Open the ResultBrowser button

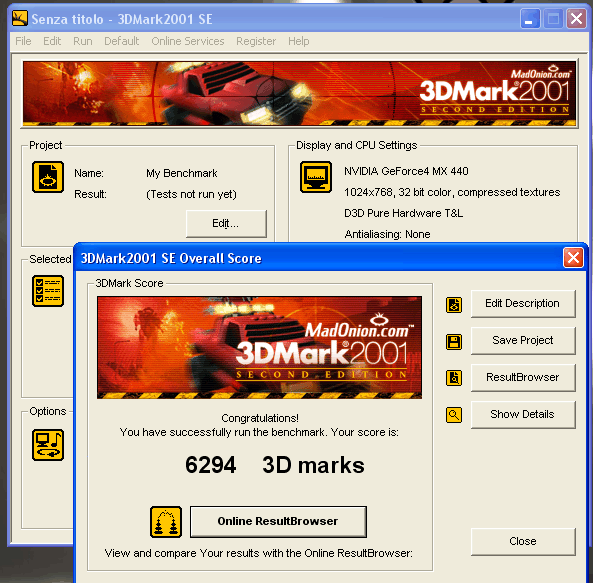pyautogui.click(x=523, y=377)
